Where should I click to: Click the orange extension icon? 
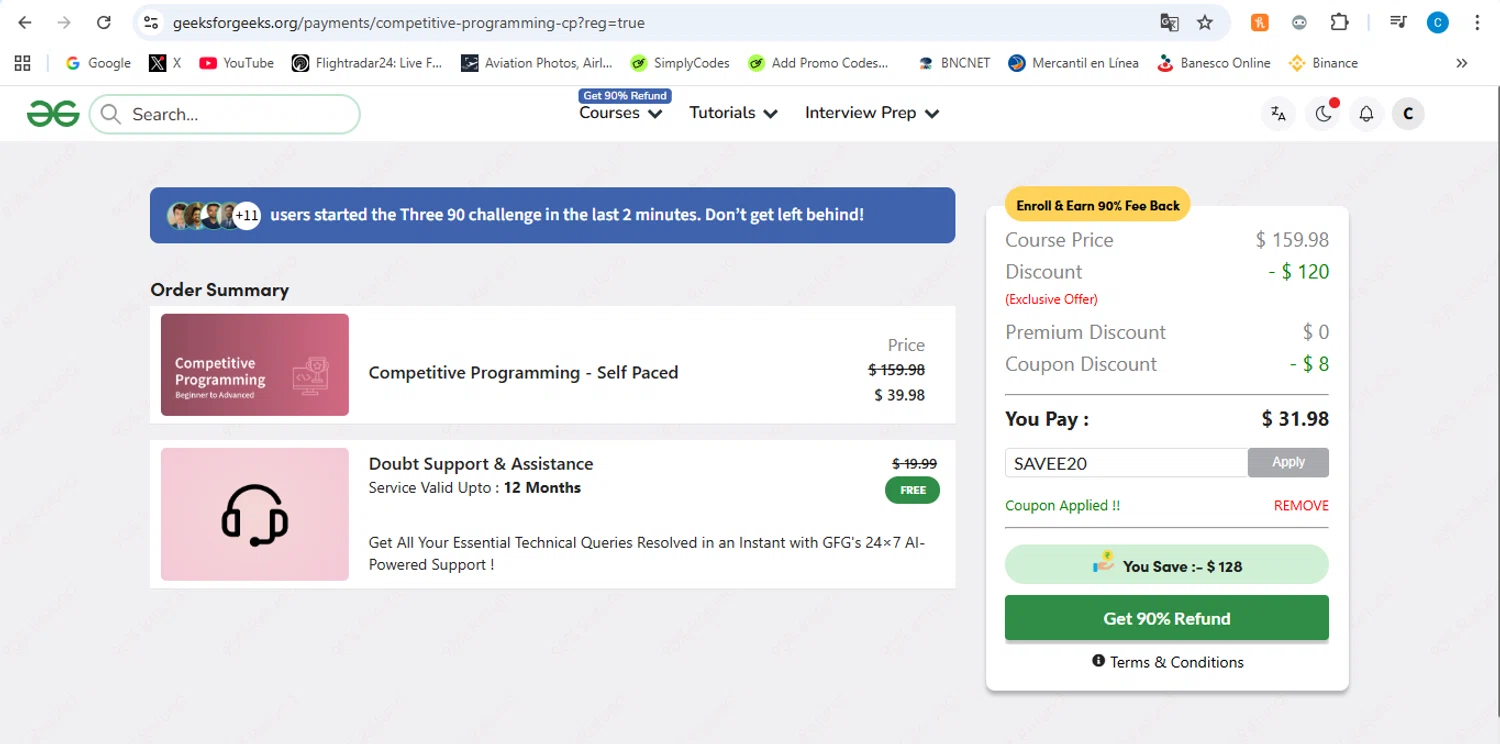pyautogui.click(x=1260, y=22)
